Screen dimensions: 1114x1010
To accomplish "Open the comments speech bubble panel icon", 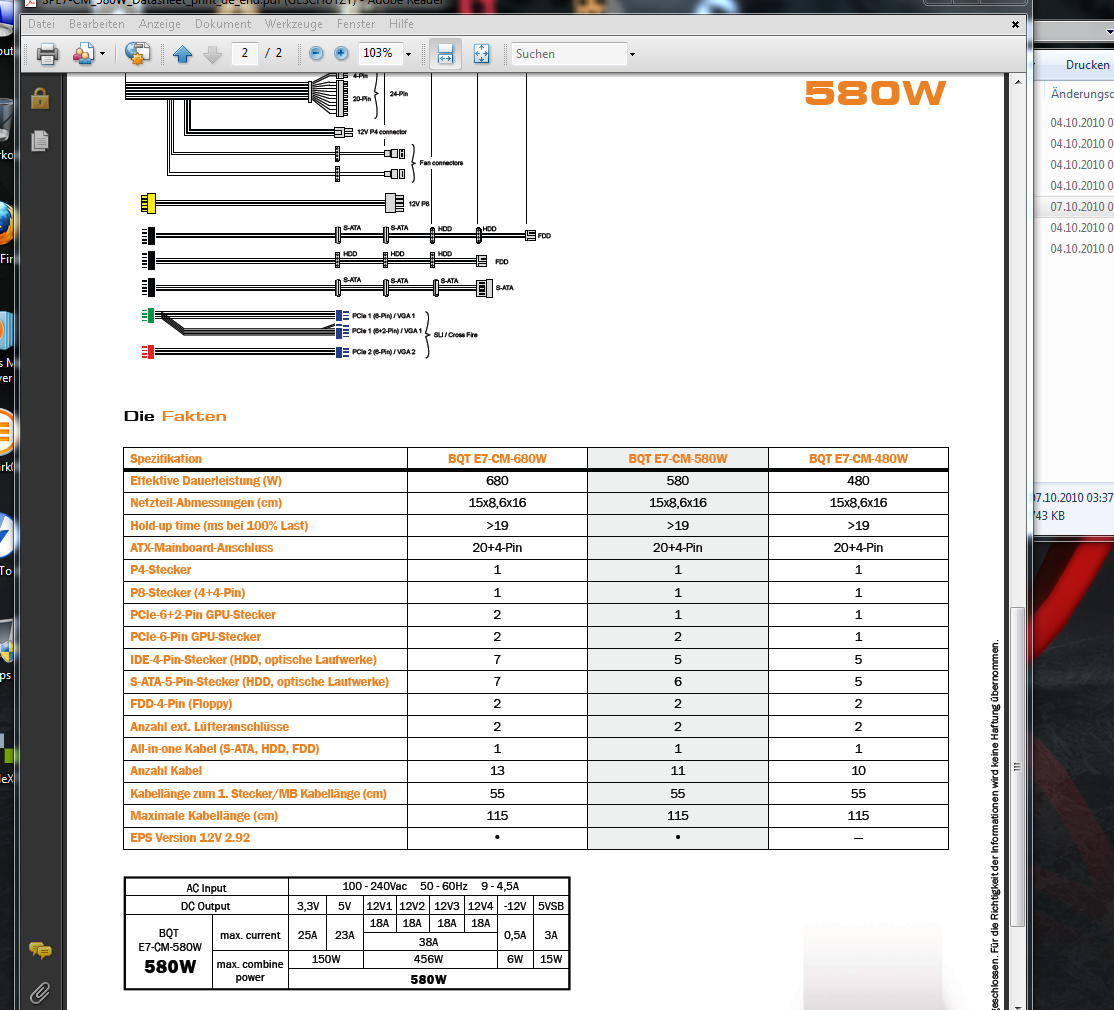I will (x=40, y=950).
